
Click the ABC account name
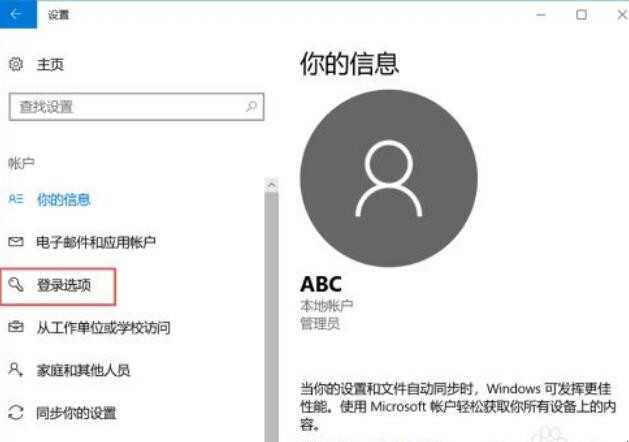(321, 284)
